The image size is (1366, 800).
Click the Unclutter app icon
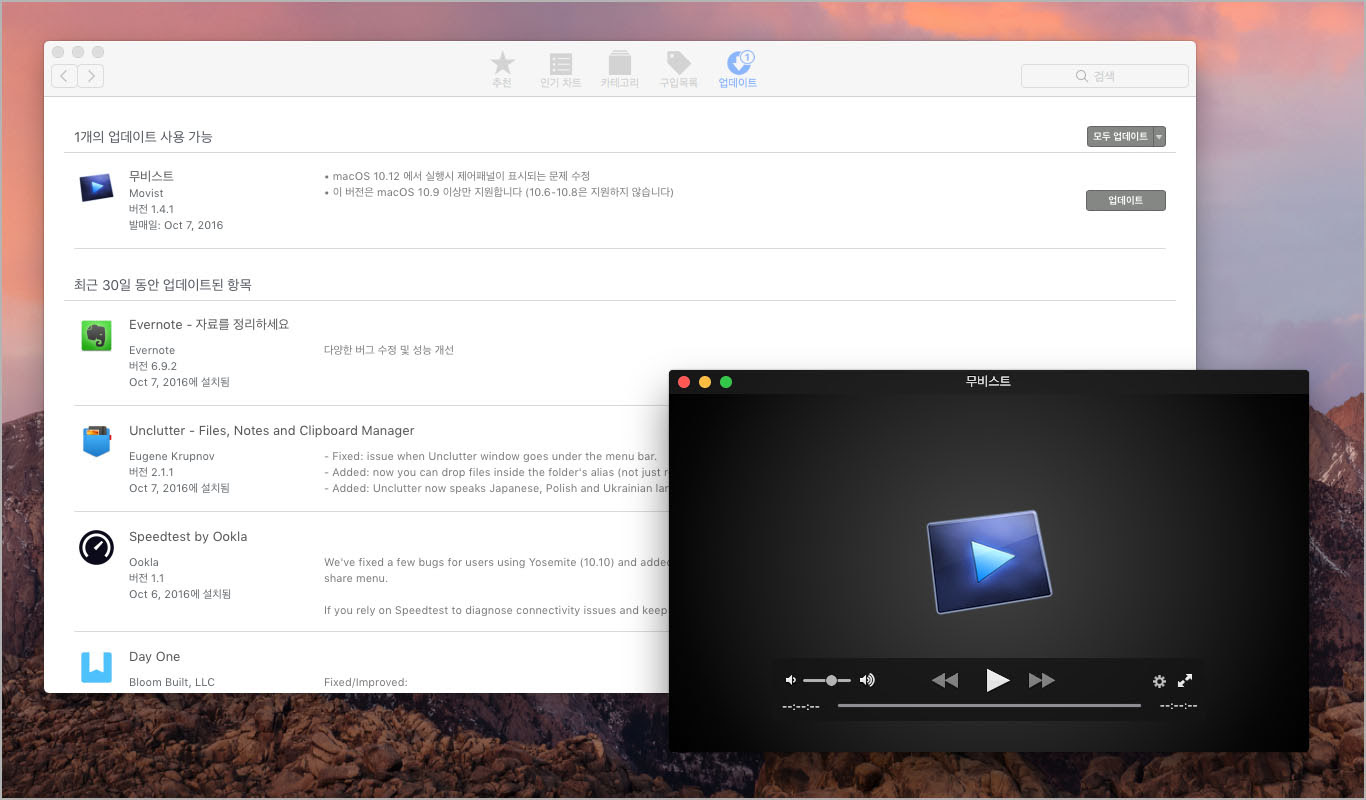click(x=96, y=441)
